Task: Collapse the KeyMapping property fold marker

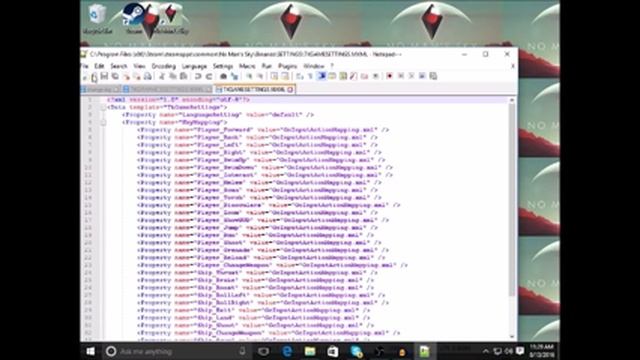Action: pyautogui.click(x=103, y=122)
